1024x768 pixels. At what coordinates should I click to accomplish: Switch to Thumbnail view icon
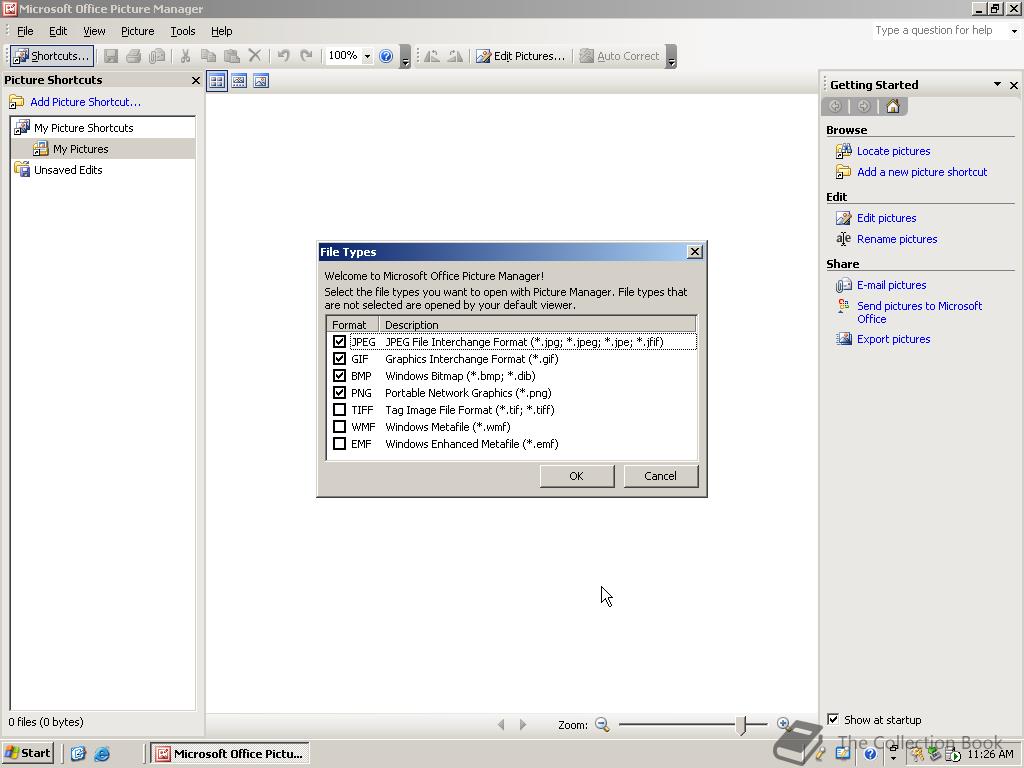[x=217, y=81]
